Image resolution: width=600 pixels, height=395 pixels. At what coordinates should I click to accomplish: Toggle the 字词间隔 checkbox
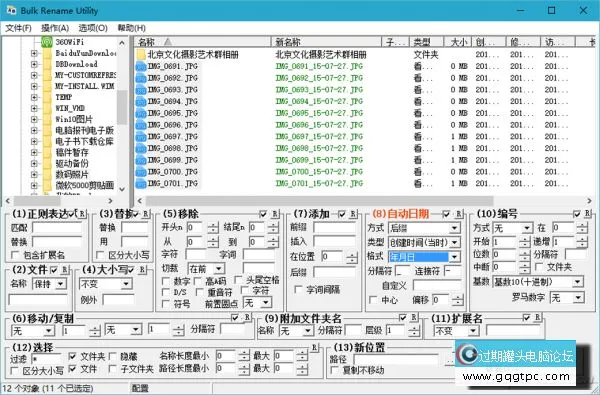pyautogui.click(x=298, y=289)
